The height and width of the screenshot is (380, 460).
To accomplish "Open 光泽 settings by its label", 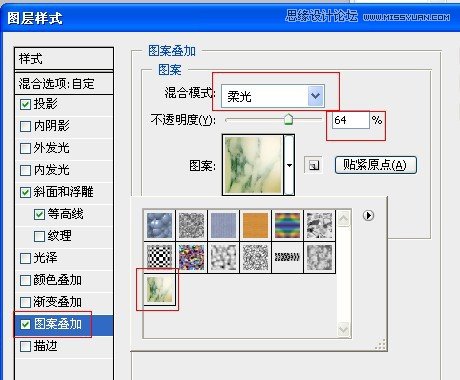I will [45, 258].
